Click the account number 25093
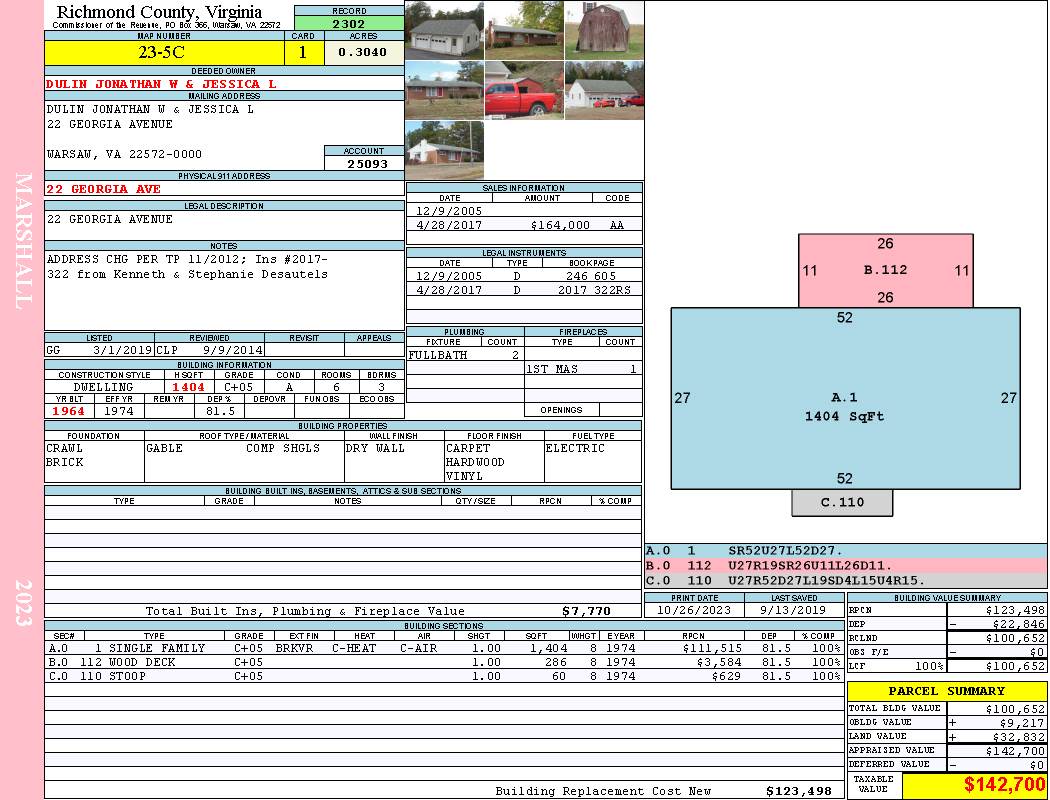This screenshot has width=1050, height=800. [366, 163]
